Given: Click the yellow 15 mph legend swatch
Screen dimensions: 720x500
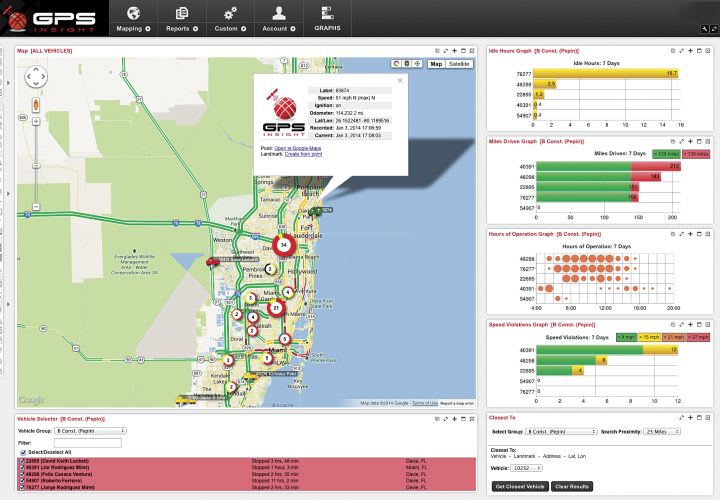Looking at the screenshot, I should (650, 337).
